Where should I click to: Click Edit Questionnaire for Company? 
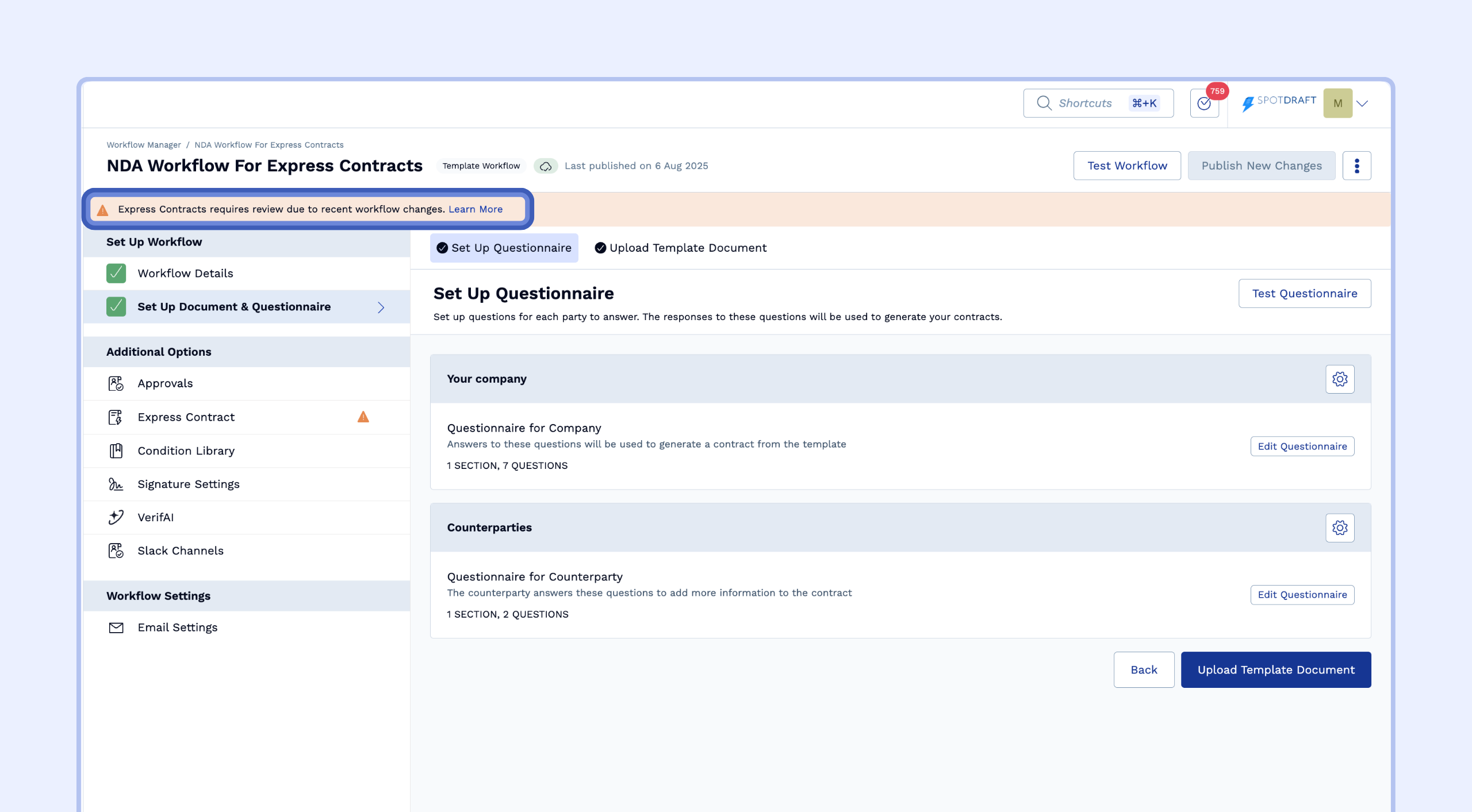coord(1302,447)
